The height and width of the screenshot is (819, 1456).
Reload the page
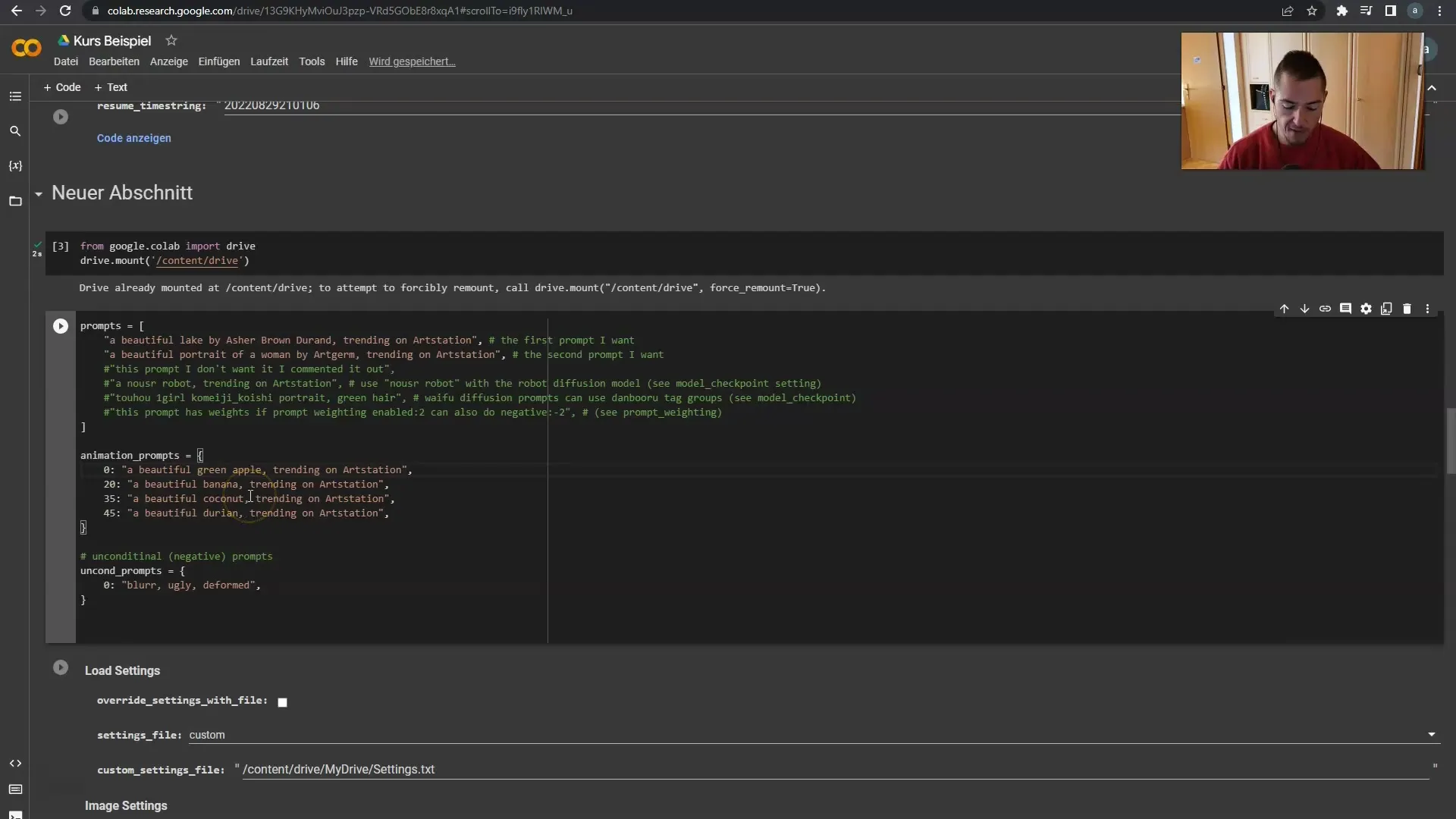coord(65,11)
